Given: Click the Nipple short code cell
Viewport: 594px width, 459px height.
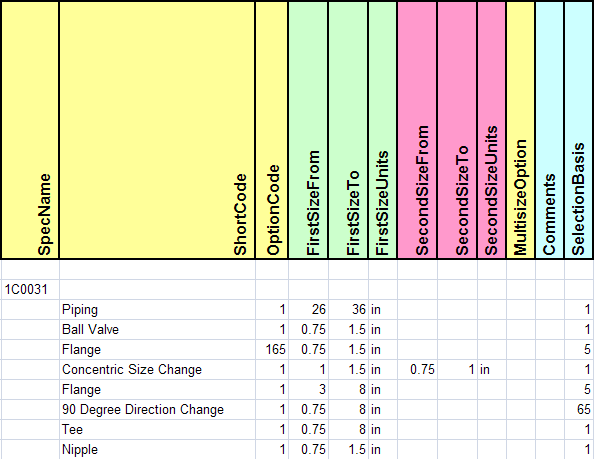Looking at the screenshot, I should click(x=157, y=450).
